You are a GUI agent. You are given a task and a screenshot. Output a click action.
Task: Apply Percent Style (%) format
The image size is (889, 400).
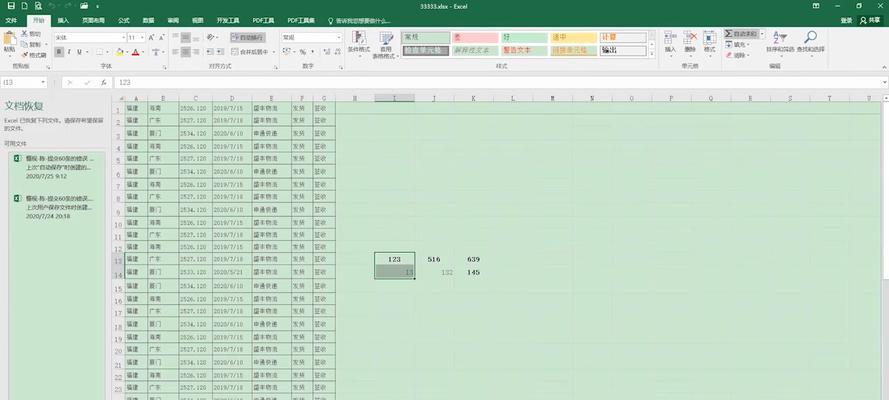[302, 52]
